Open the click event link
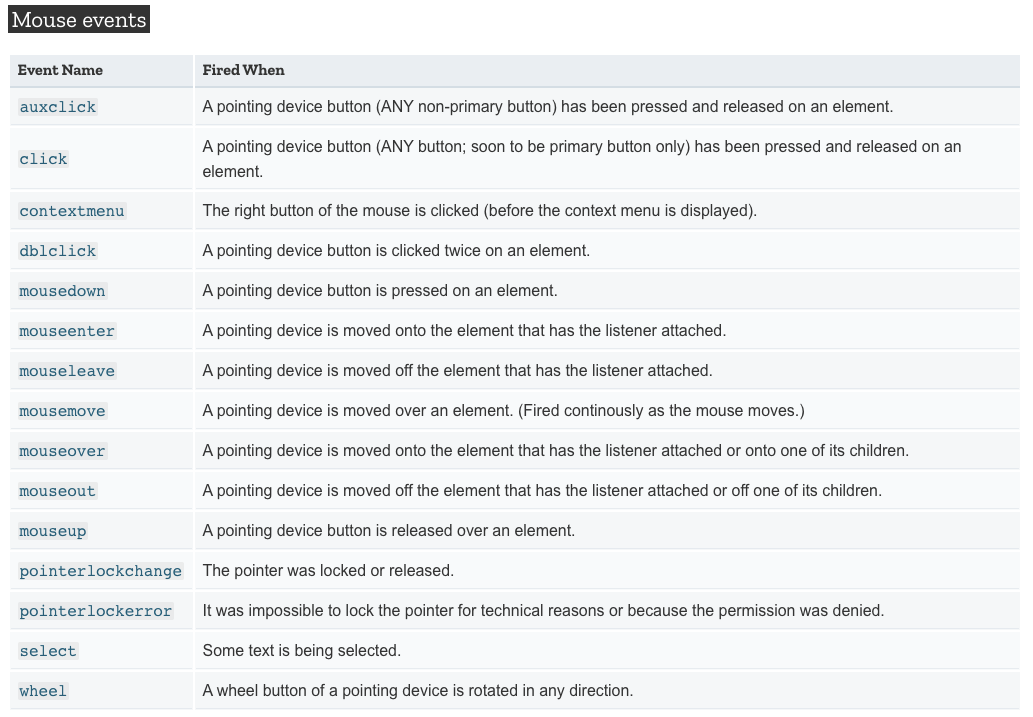Image resolution: width=1033 pixels, height=717 pixels. click(x=43, y=159)
